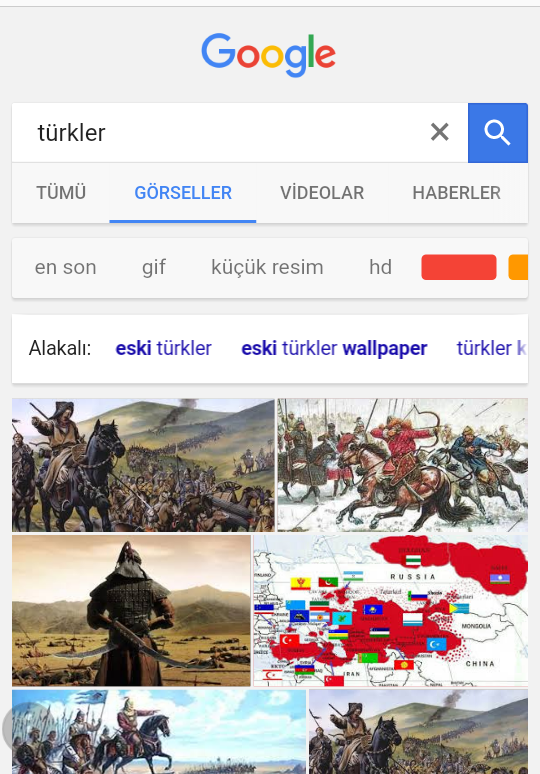540x774 pixels.
Task: Select the GÖRSELLER tab
Action: (x=183, y=193)
